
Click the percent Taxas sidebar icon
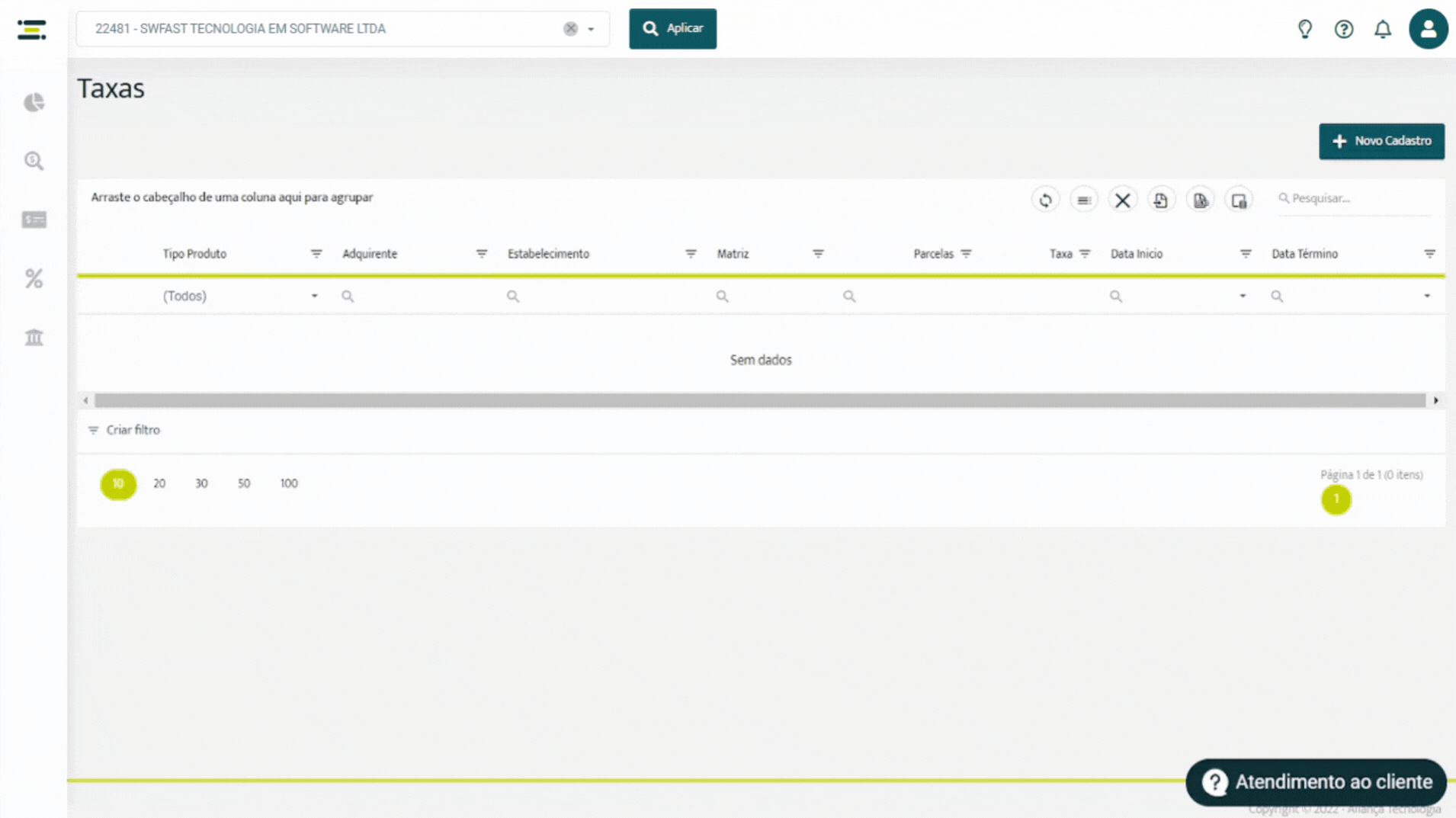(34, 278)
